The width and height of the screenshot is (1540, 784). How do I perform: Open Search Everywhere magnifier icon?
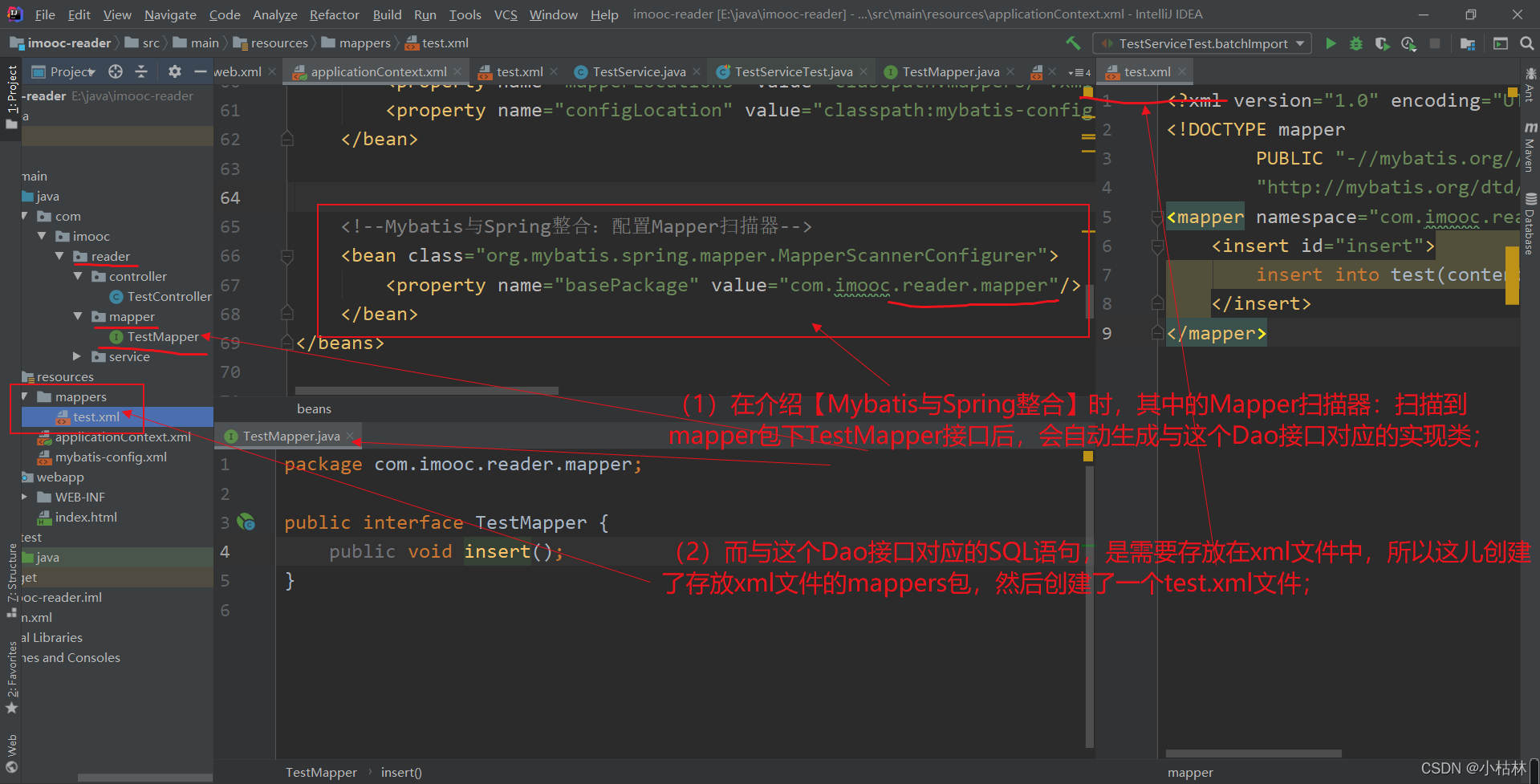[1526, 43]
